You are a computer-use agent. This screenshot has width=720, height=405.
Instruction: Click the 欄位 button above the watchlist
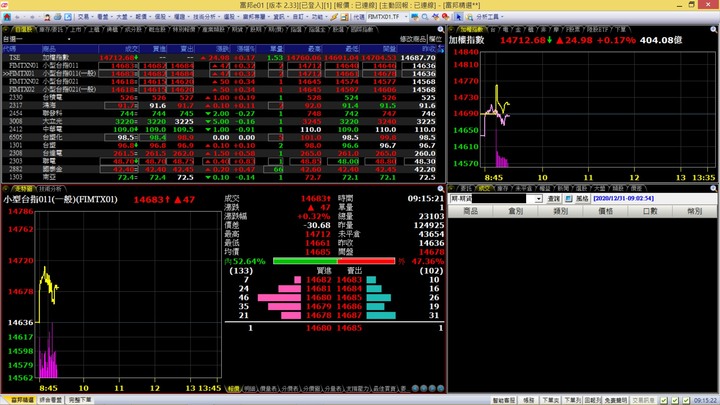click(435, 39)
